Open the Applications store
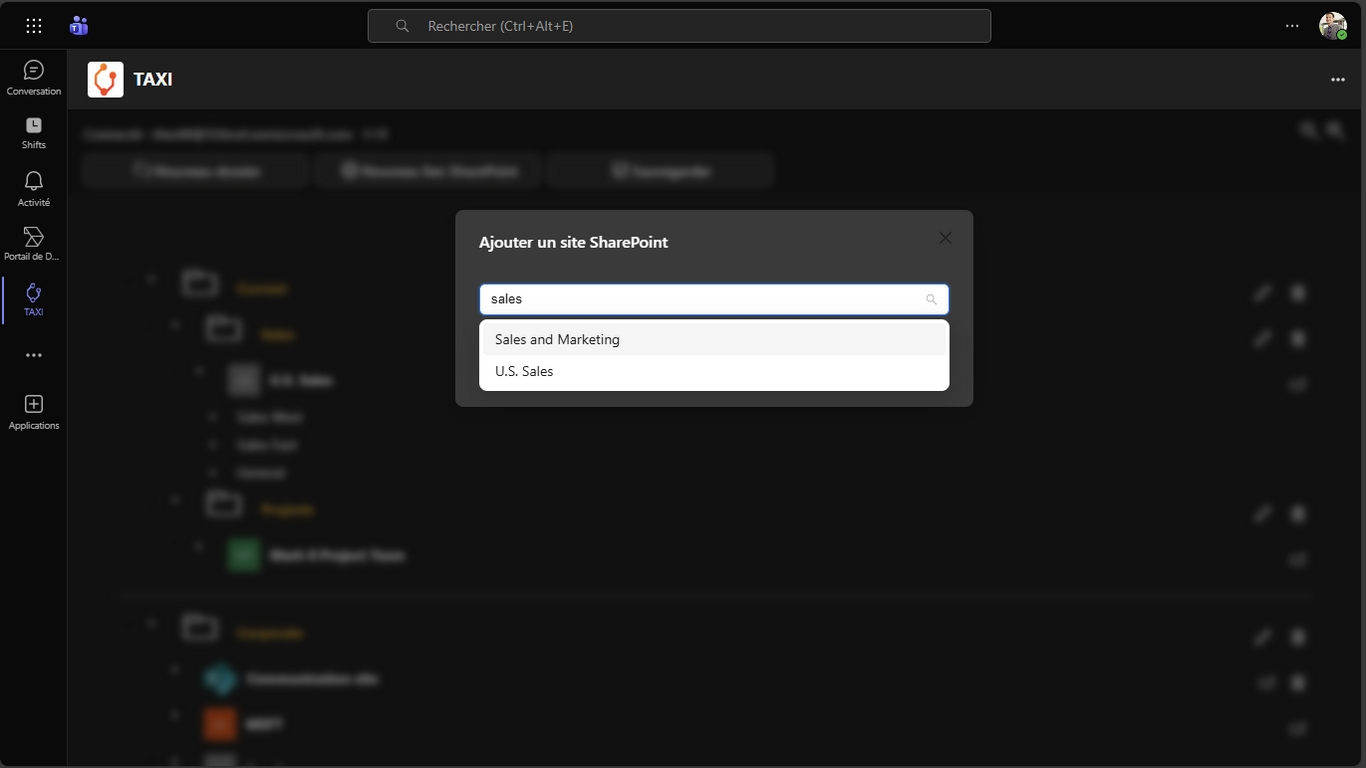Image resolution: width=1366 pixels, height=768 pixels. [x=34, y=411]
